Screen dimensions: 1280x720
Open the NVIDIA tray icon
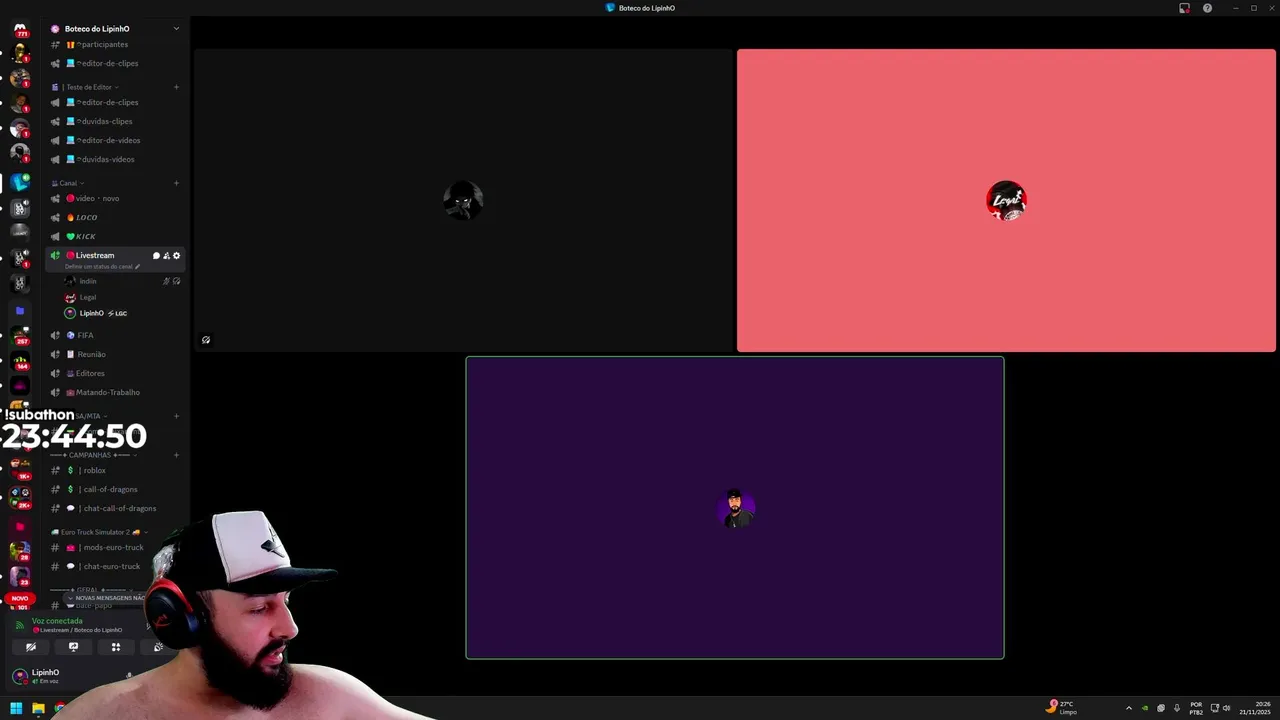pyautogui.click(x=1145, y=708)
